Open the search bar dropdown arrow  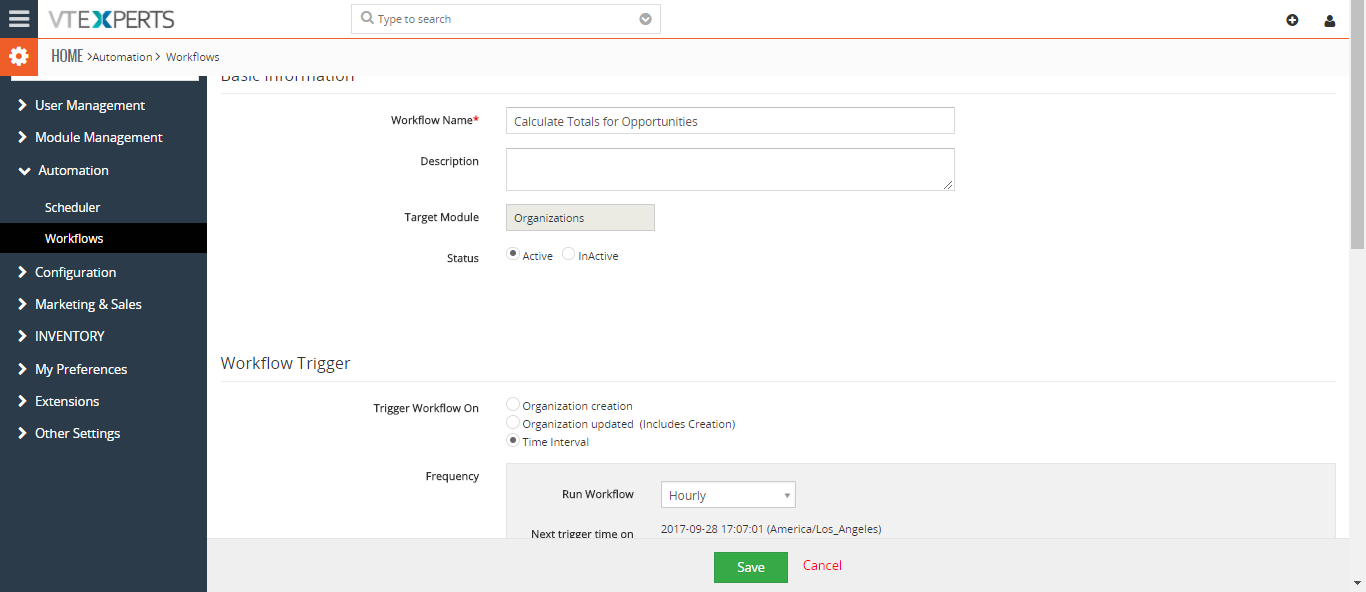tap(645, 19)
